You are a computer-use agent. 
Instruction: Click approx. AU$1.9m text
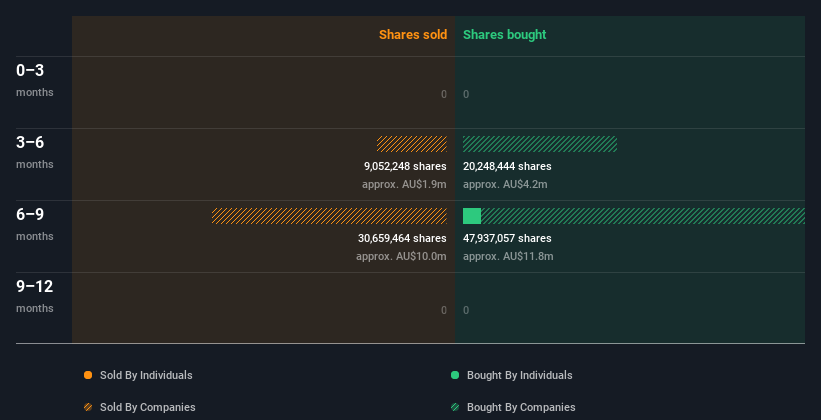(x=404, y=184)
